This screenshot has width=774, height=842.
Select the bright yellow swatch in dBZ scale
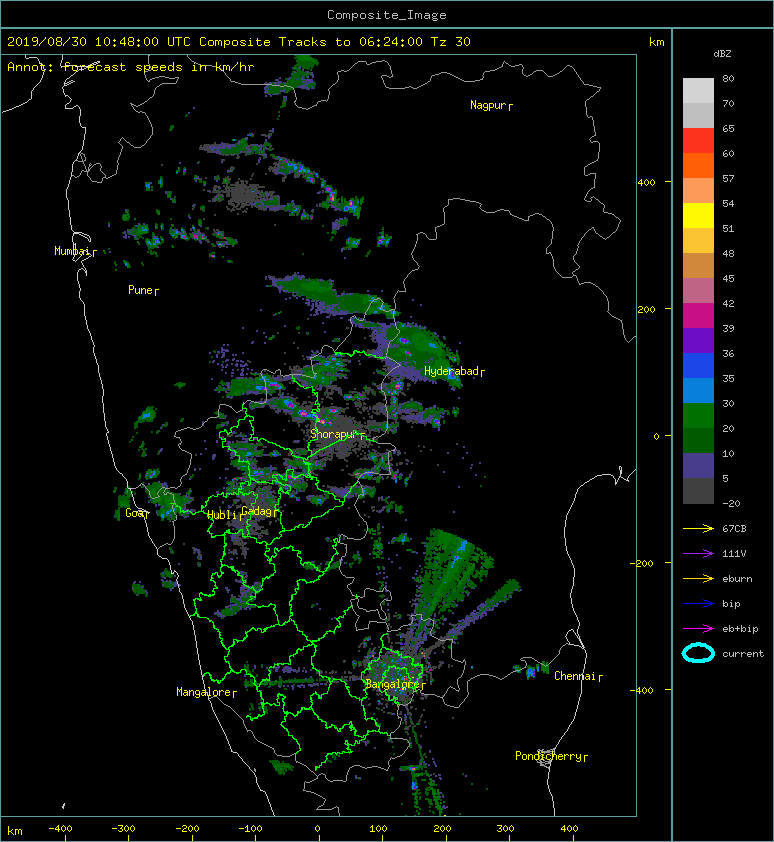click(x=698, y=215)
